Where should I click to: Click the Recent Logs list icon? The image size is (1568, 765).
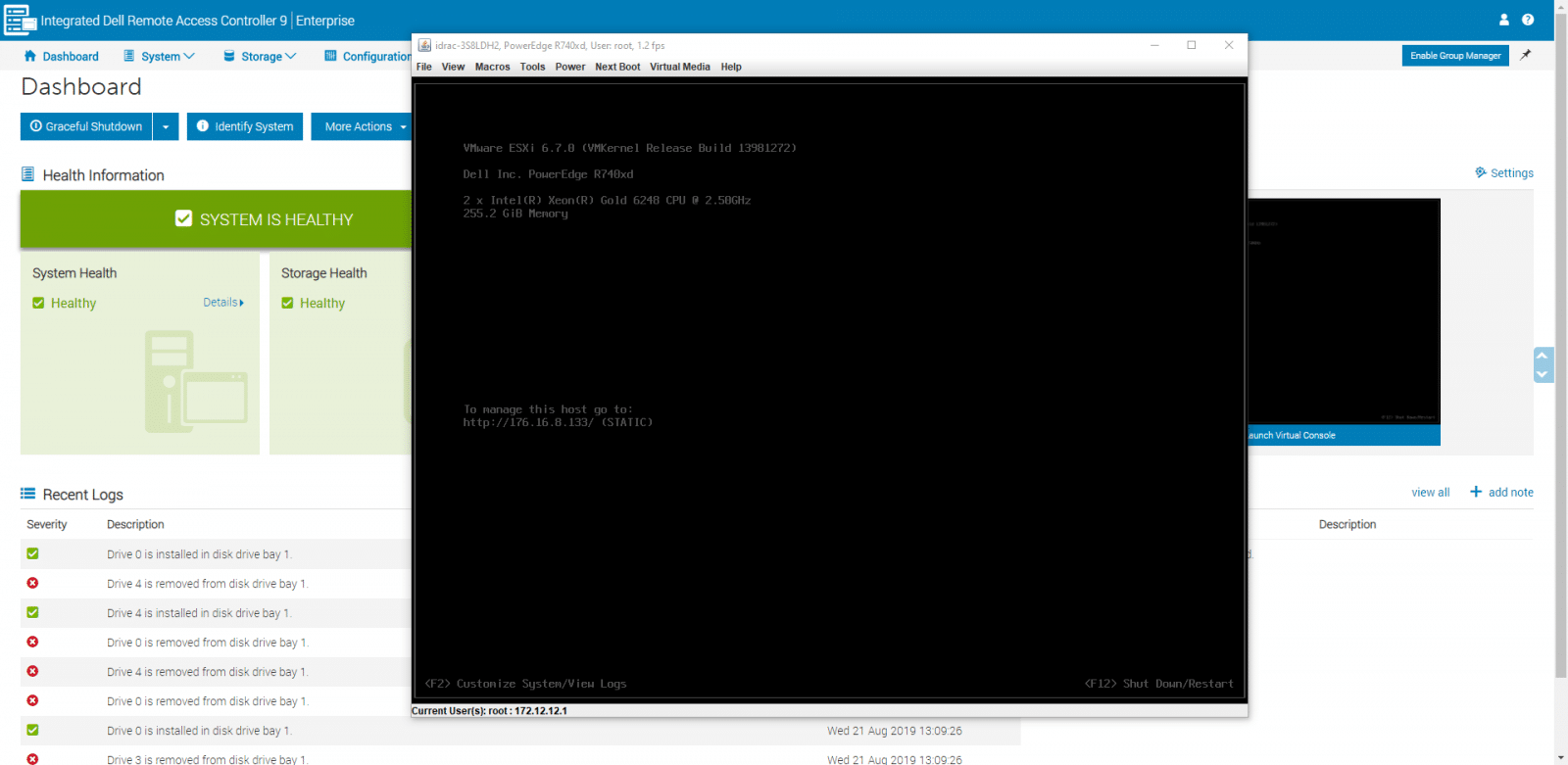pyautogui.click(x=28, y=494)
